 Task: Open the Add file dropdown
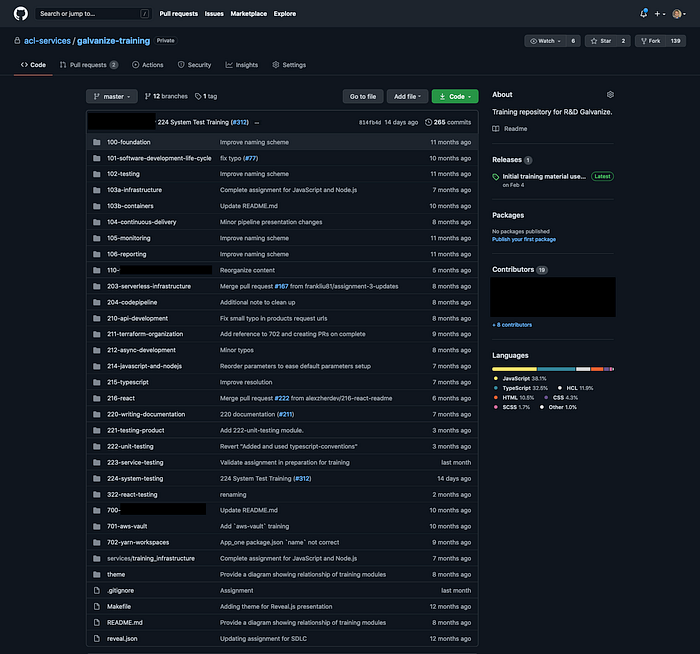pyautogui.click(x=407, y=96)
